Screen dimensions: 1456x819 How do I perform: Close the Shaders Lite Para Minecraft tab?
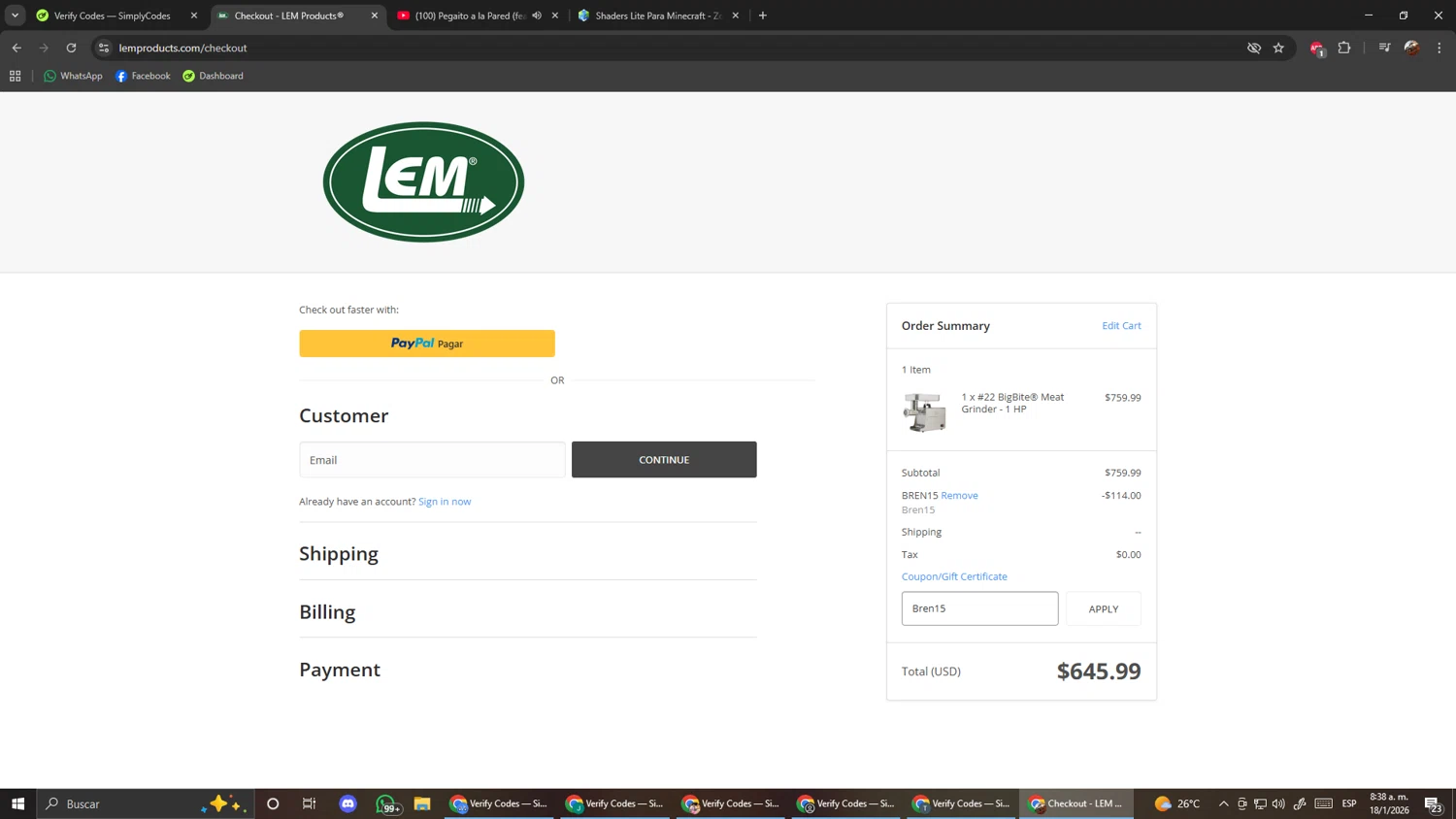(736, 16)
